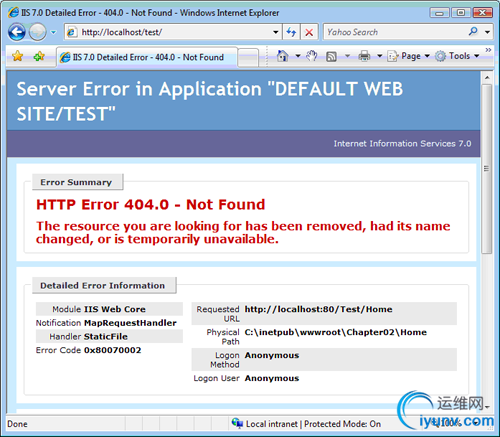Click the Done status bar text
500x437 pixels.
pyautogui.click(x=17, y=424)
